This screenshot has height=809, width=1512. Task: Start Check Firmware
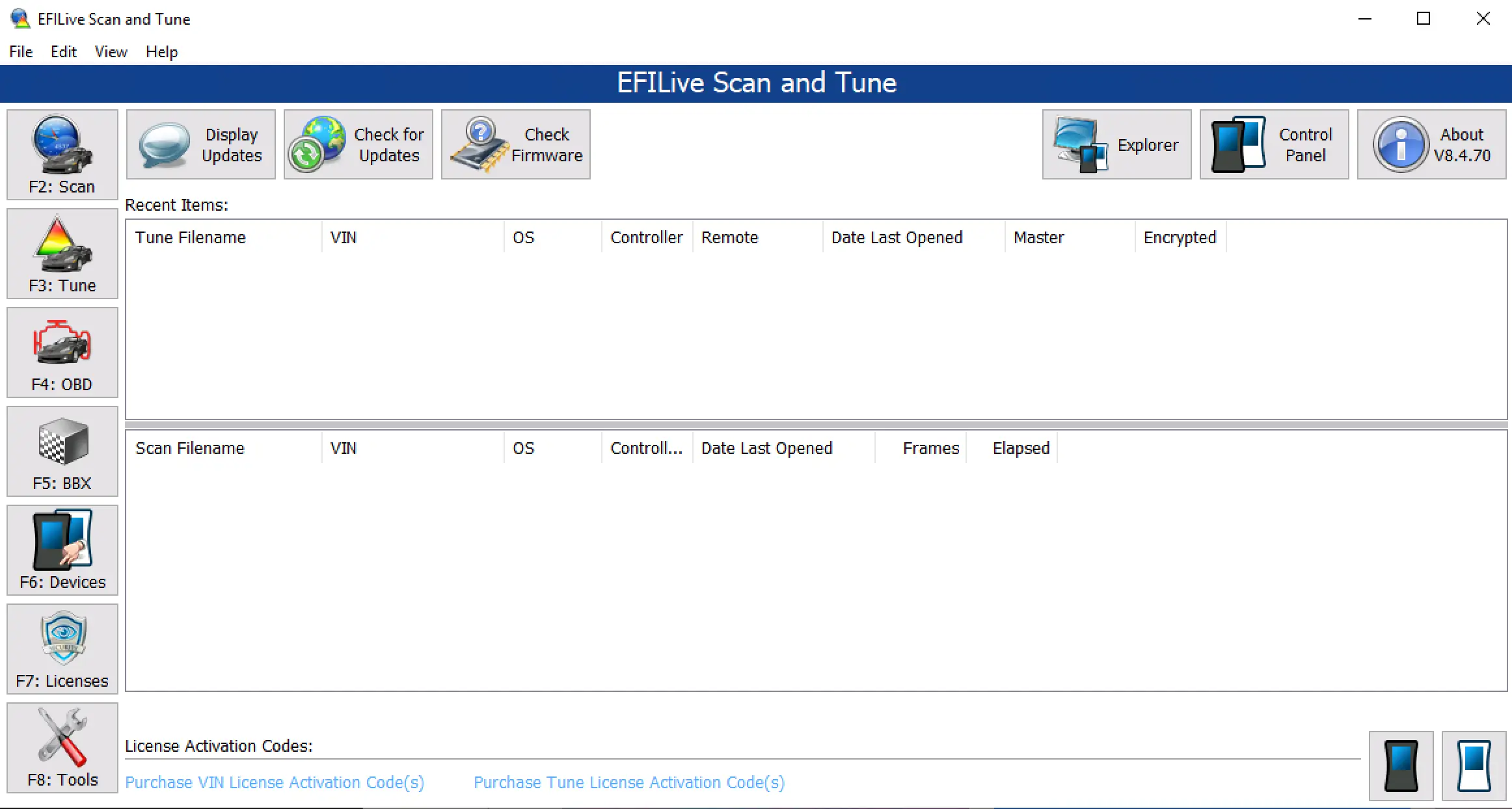(515, 144)
